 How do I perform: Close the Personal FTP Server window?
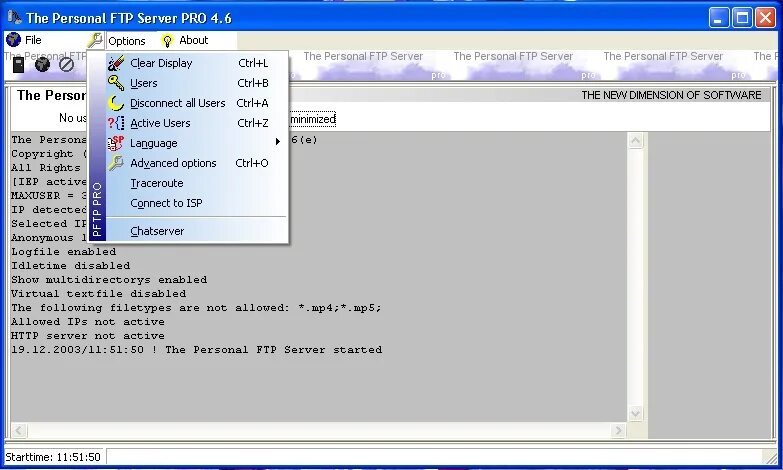[765, 18]
